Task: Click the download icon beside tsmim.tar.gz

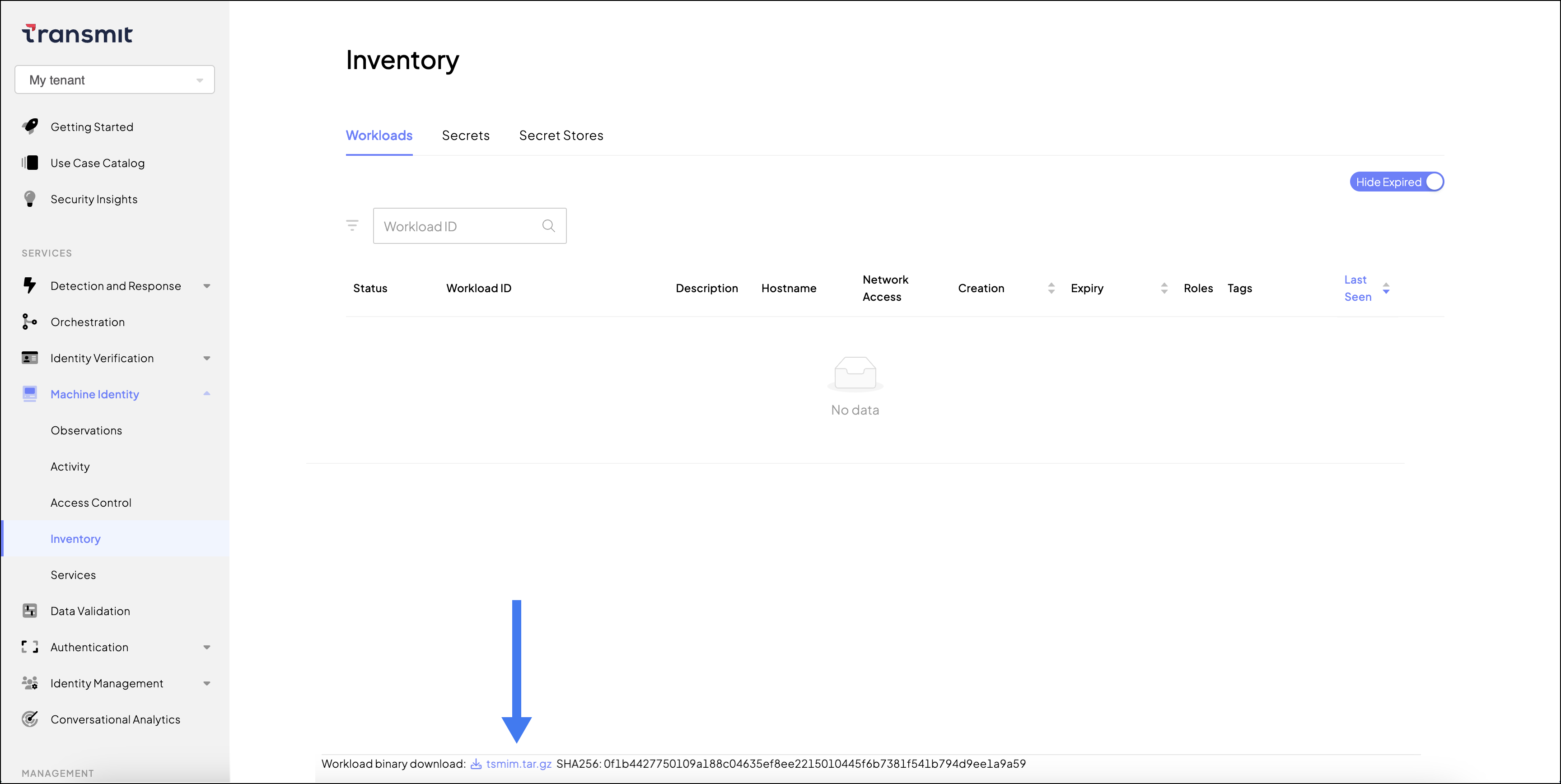Action: click(477, 764)
